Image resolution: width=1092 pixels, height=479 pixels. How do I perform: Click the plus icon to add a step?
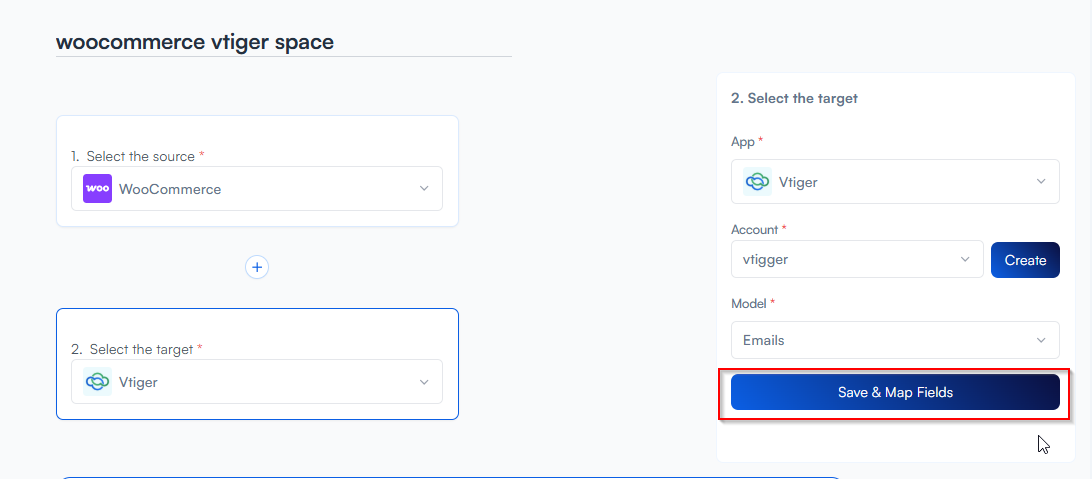pos(257,267)
